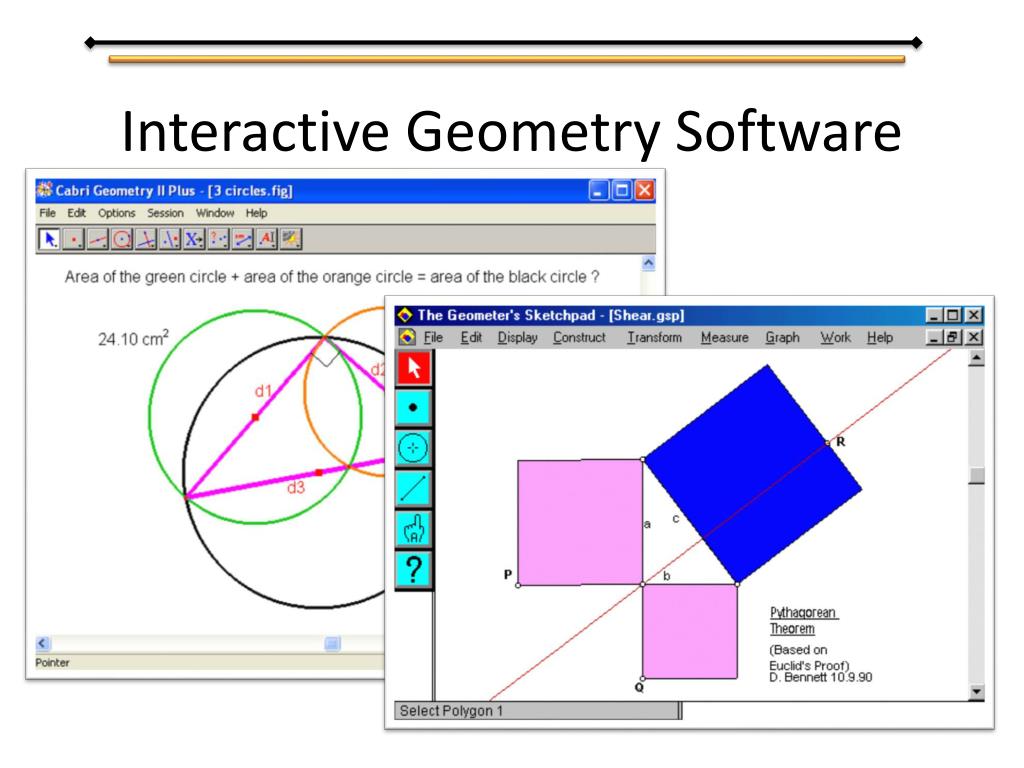Click the d1 midpoint label in Cabri
Screen dimensions: 1024x768
(263, 391)
